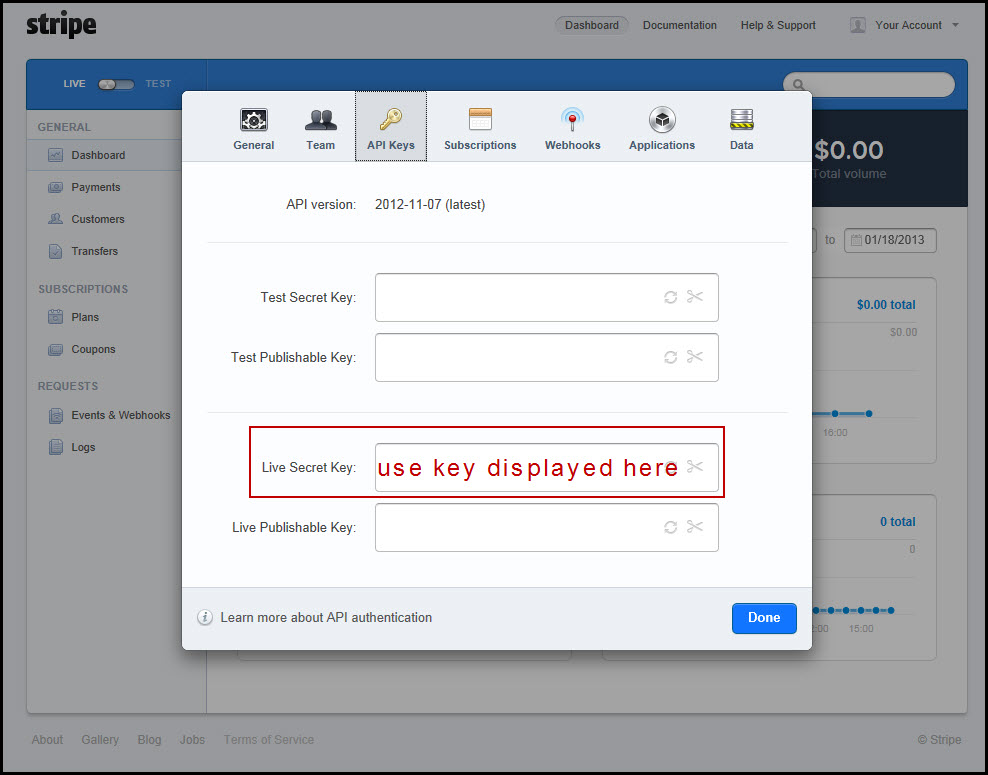
Task: Open Logs in the sidebar
Action: [x=83, y=447]
